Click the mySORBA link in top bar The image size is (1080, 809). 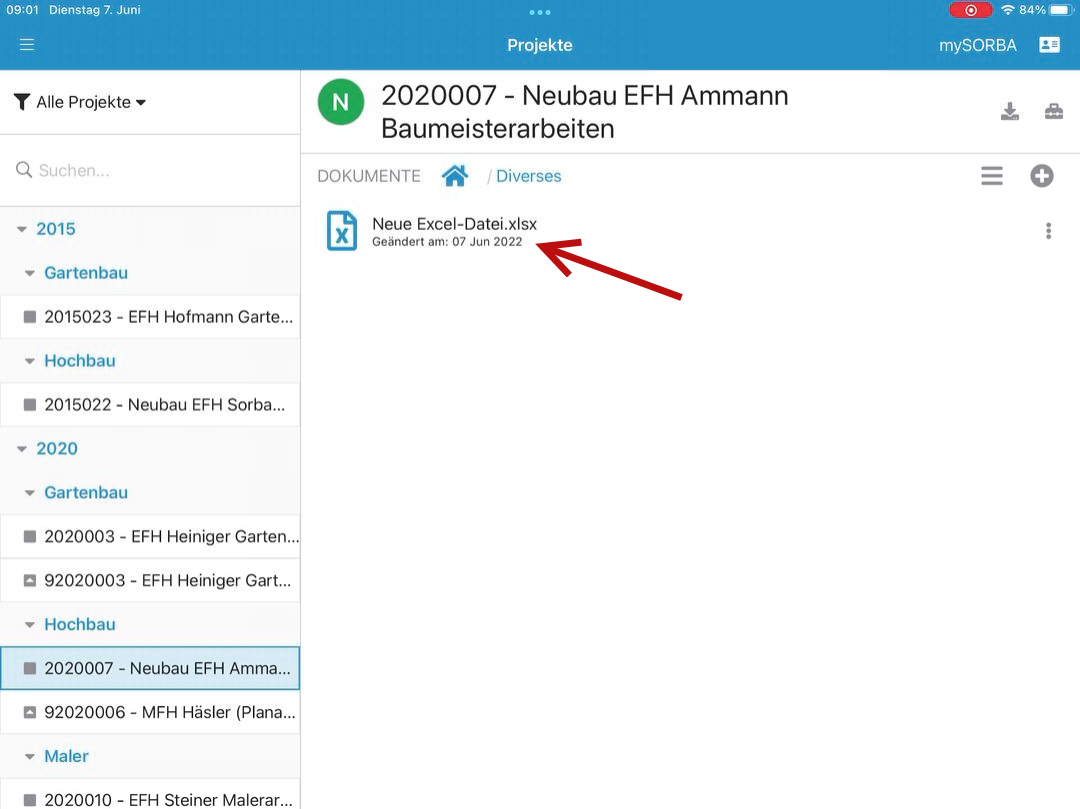click(977, 45)
